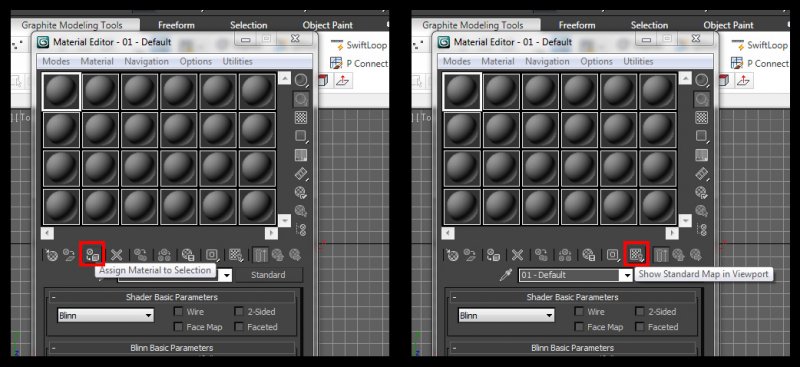Collapse Shader Basic Parameters rollout, right screenshot
800x367 pixels.
(571, 297)
